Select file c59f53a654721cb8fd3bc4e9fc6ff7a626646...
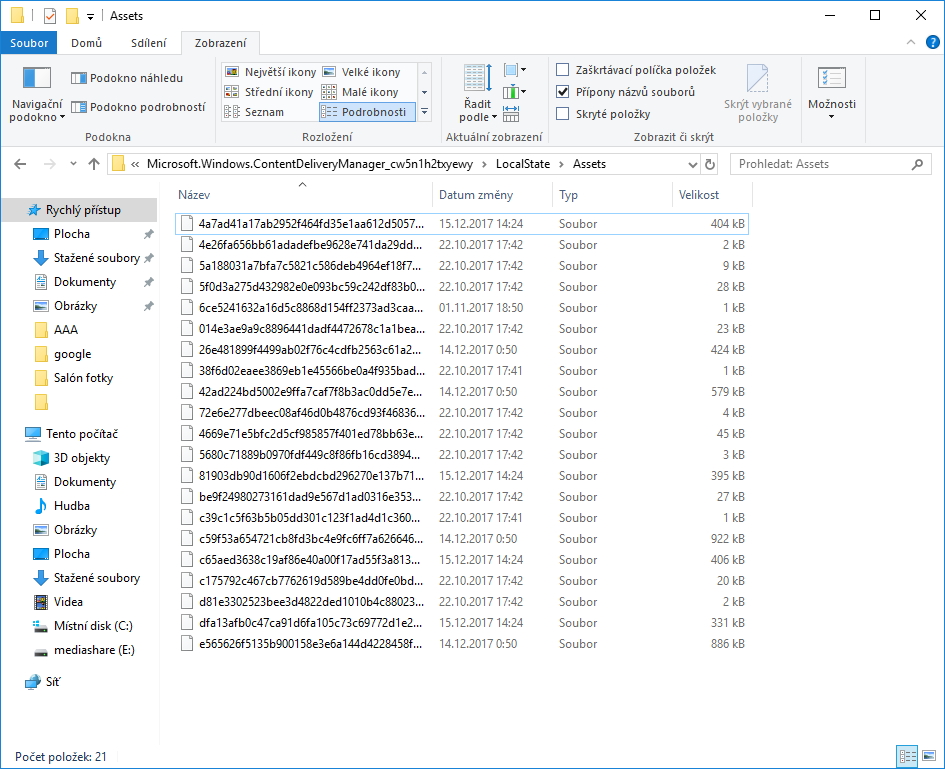945x769 pixels. point(462,539)
